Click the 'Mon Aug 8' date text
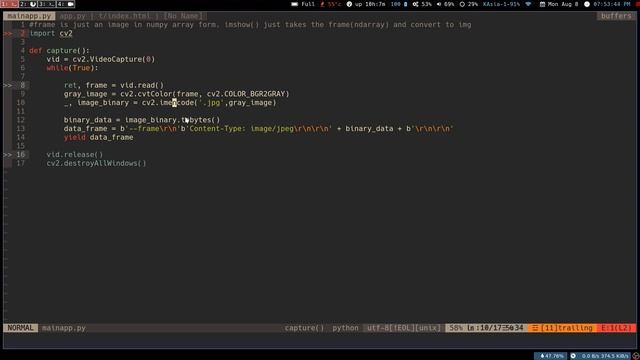Viewport: 640px width, 360px height. [563, 4]
